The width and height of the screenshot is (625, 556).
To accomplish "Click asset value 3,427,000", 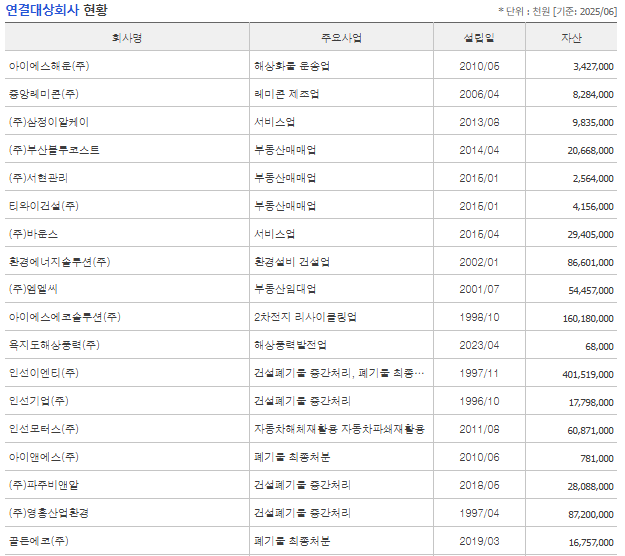I will [x=593, y=67].
